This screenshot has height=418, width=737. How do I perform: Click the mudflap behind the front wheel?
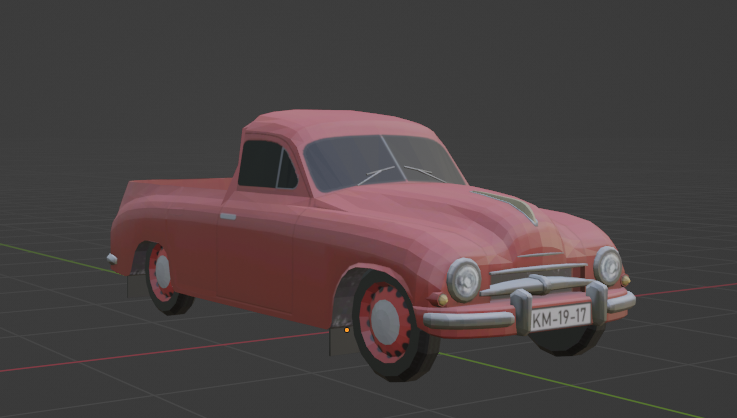pyautogui.click(x=341, y=341)
